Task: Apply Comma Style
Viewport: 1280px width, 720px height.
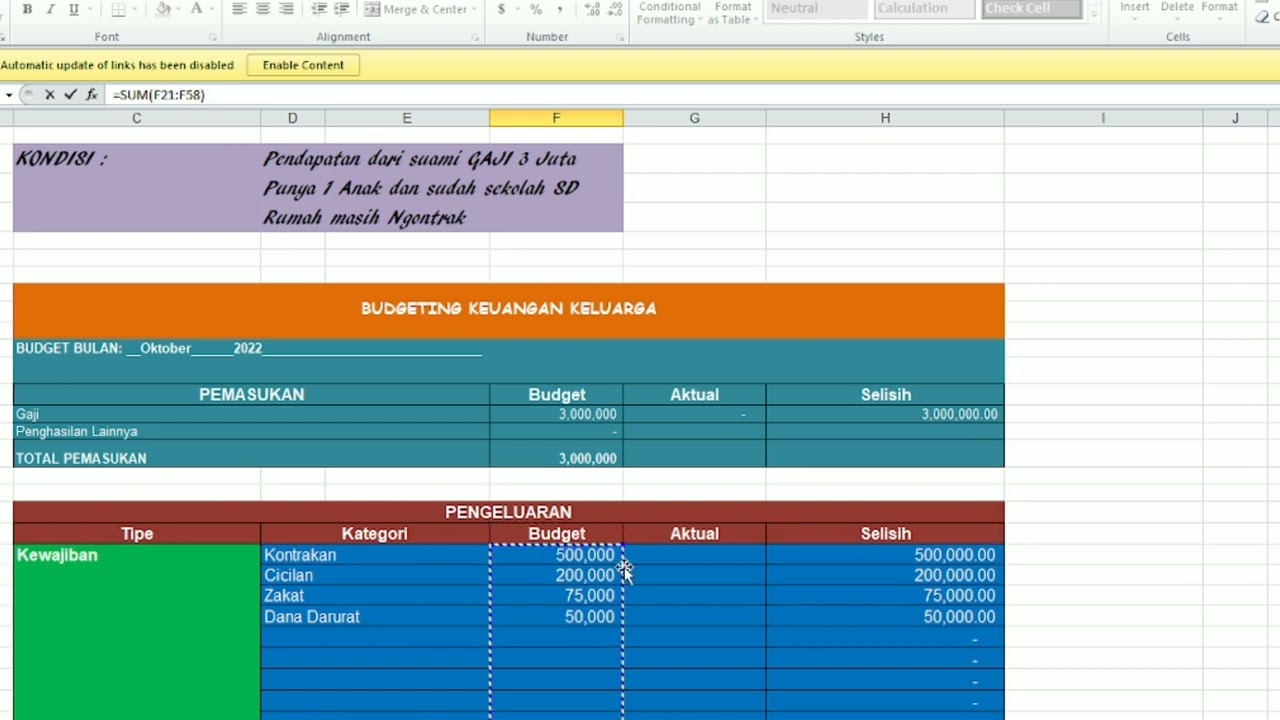Action: (x=559, y=9)
